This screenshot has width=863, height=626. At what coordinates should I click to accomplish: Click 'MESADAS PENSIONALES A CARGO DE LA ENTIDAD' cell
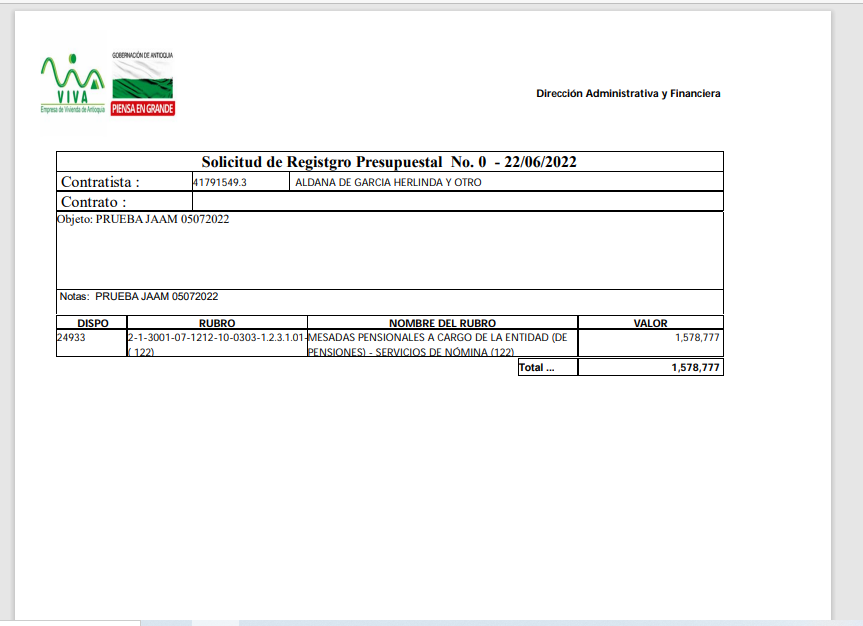coord(443,344)
